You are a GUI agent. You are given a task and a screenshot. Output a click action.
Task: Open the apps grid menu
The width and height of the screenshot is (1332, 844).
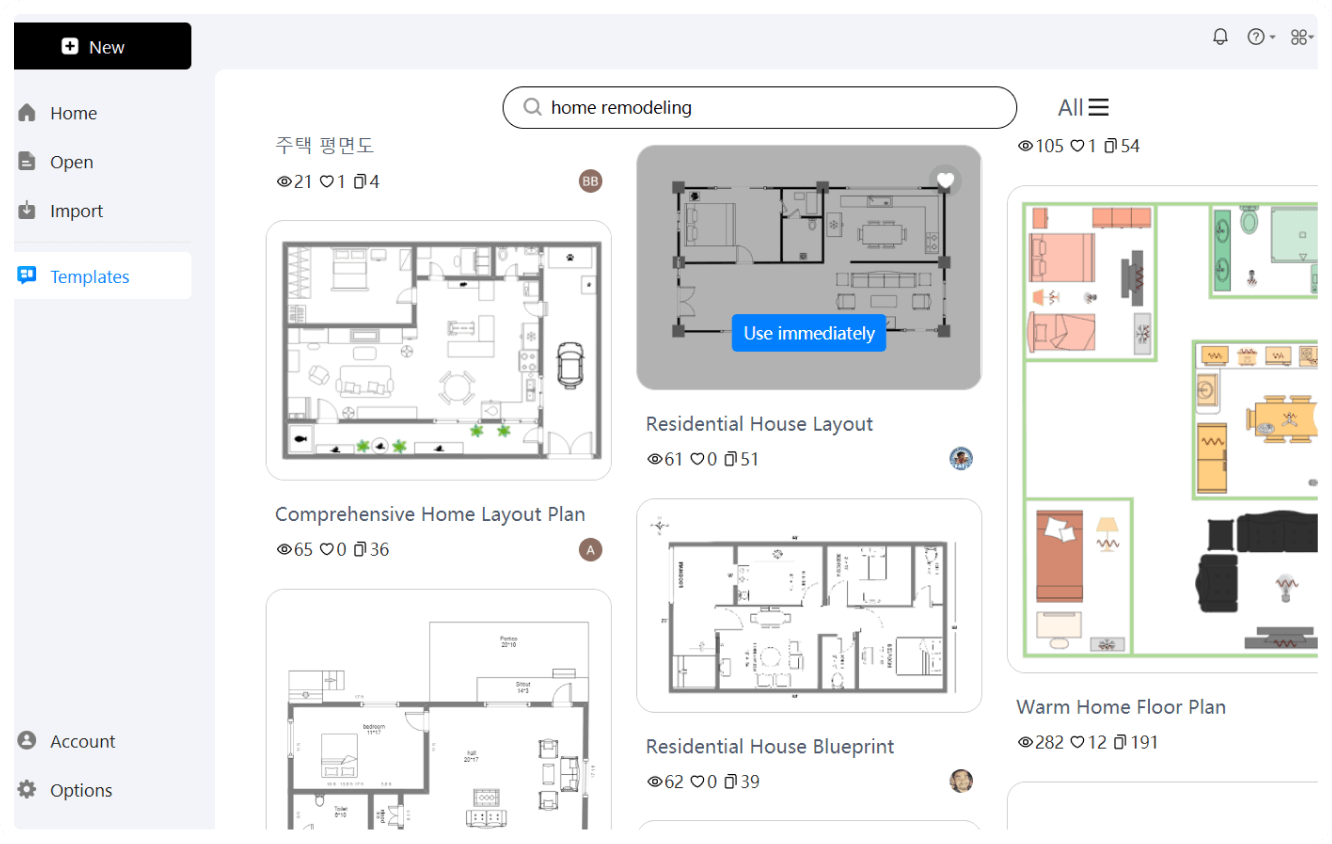pyautogui.click(x=1301, y=37)
